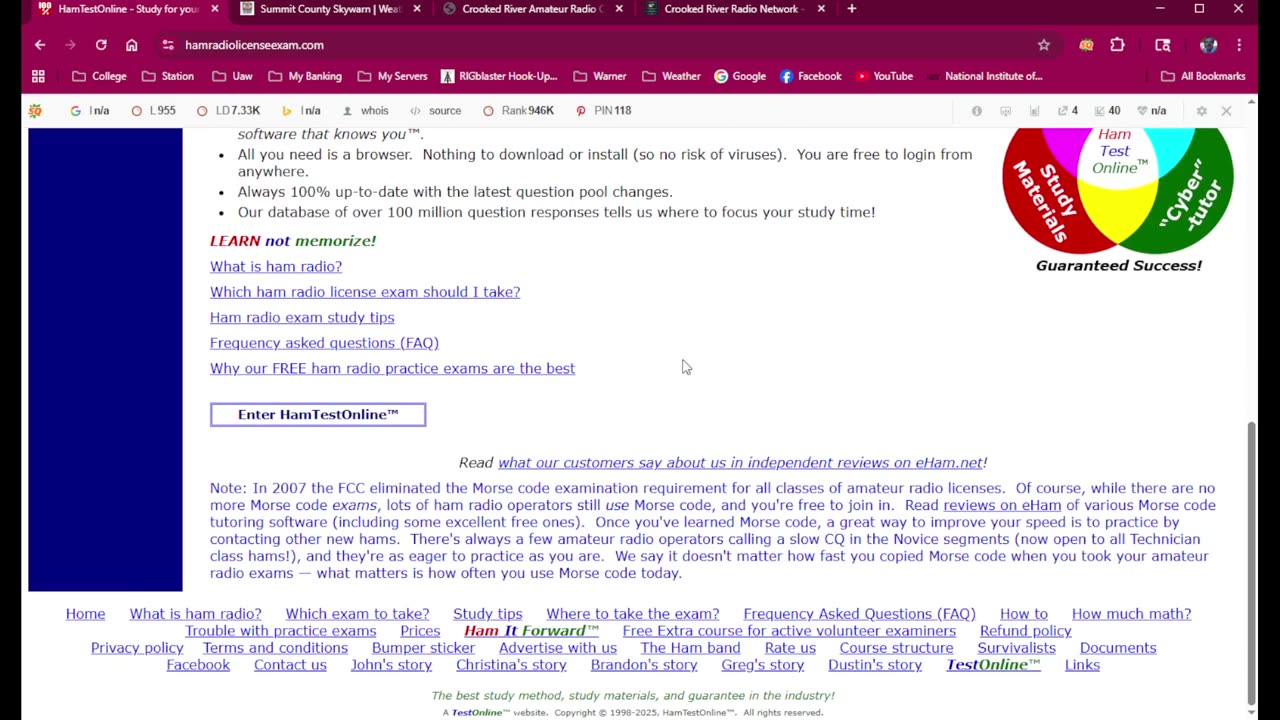Open SEOquake page info icon
The height and width of the screenshot is (720, 1280).
(977, 111)
